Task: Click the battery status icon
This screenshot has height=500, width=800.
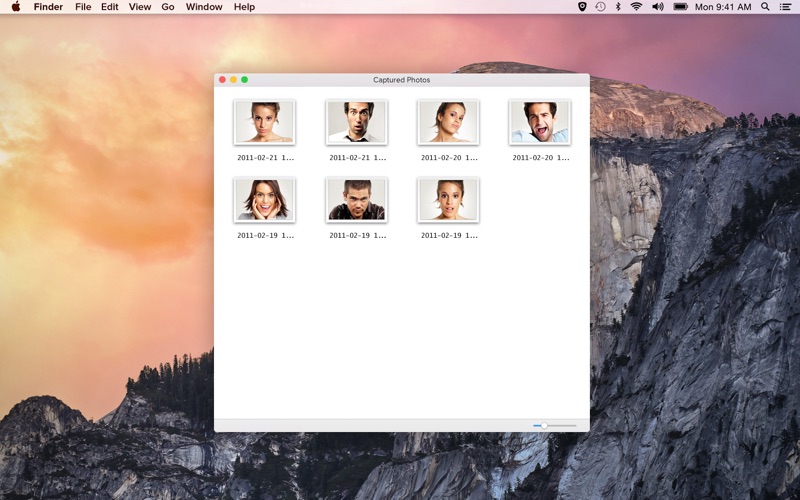Action: tap(680, 7)
